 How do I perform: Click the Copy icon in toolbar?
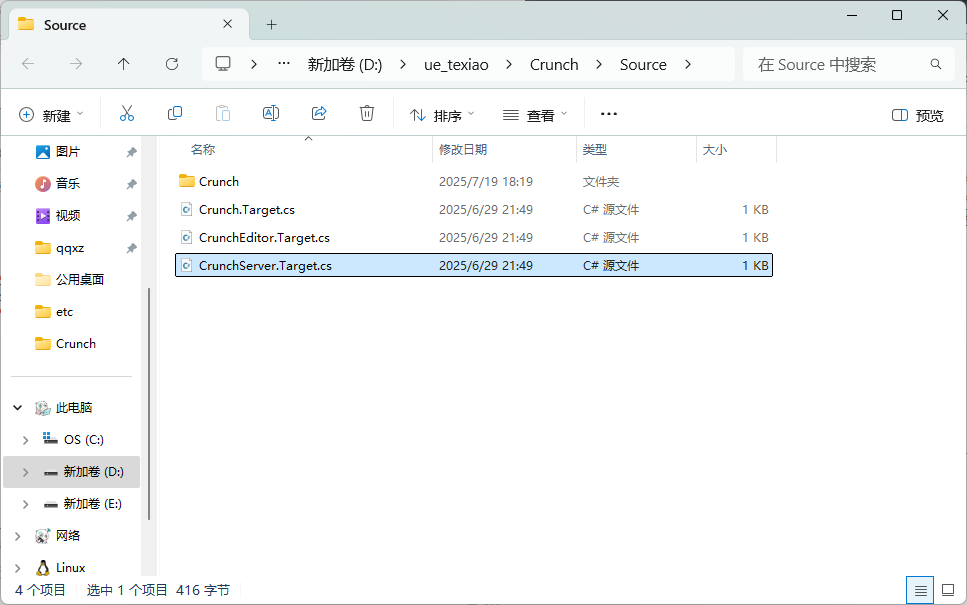pyautogui.click(x=175, y=114)
